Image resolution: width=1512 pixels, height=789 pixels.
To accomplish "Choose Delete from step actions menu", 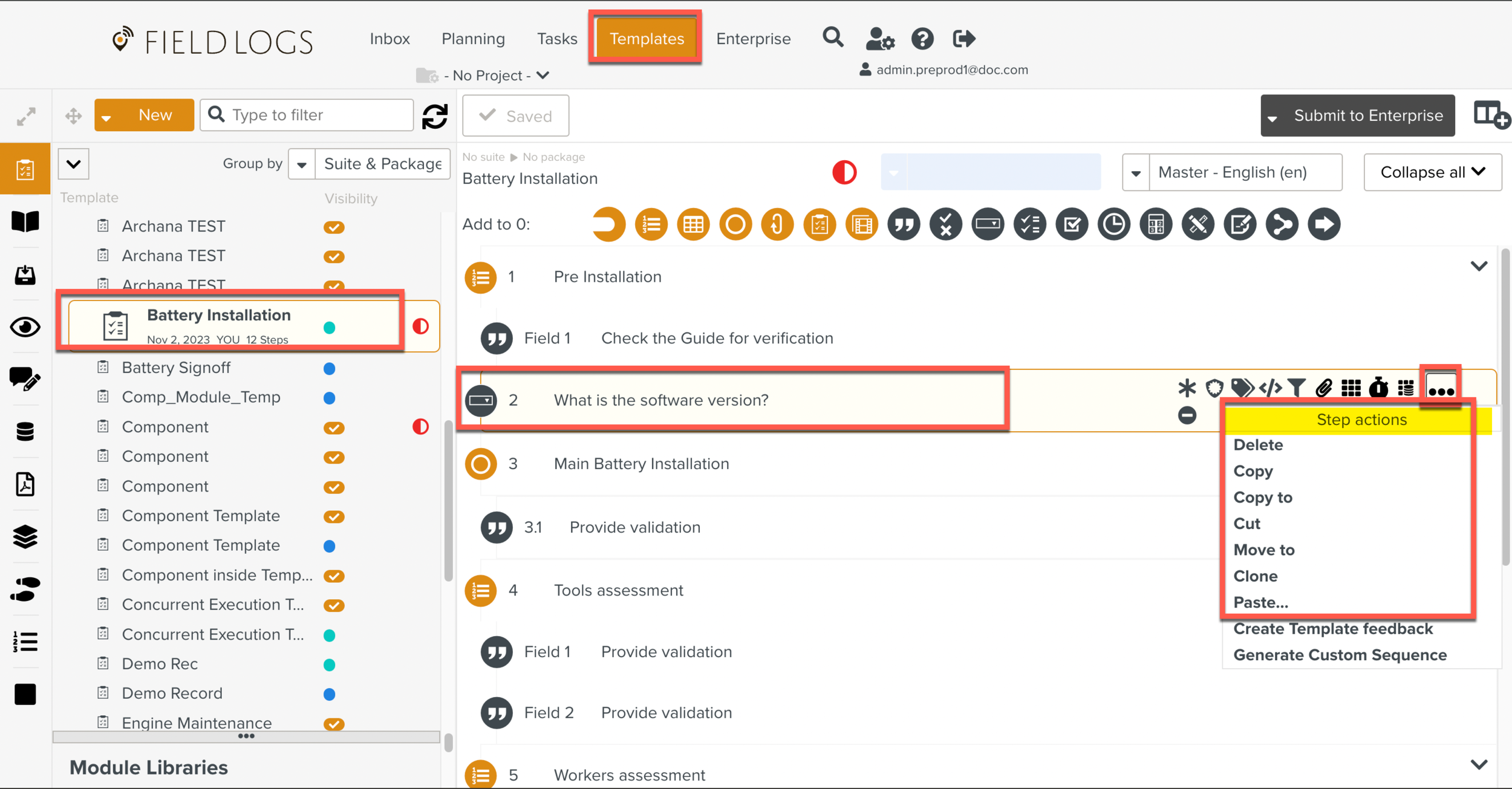I will pyautogui.click(x=1258, y=445).
